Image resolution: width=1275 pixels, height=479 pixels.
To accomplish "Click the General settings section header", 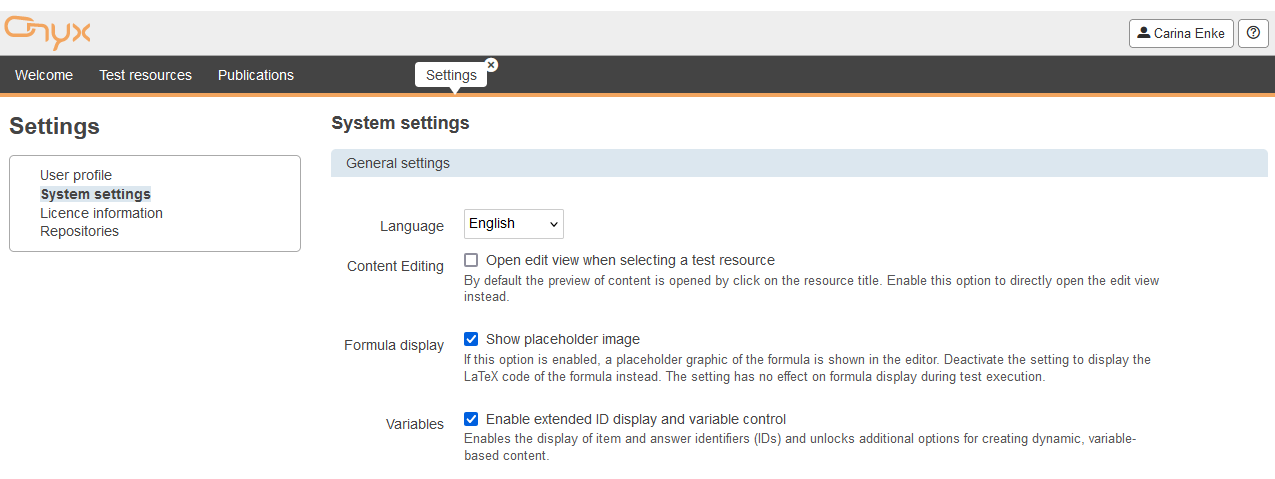I will tap(798, 163).
